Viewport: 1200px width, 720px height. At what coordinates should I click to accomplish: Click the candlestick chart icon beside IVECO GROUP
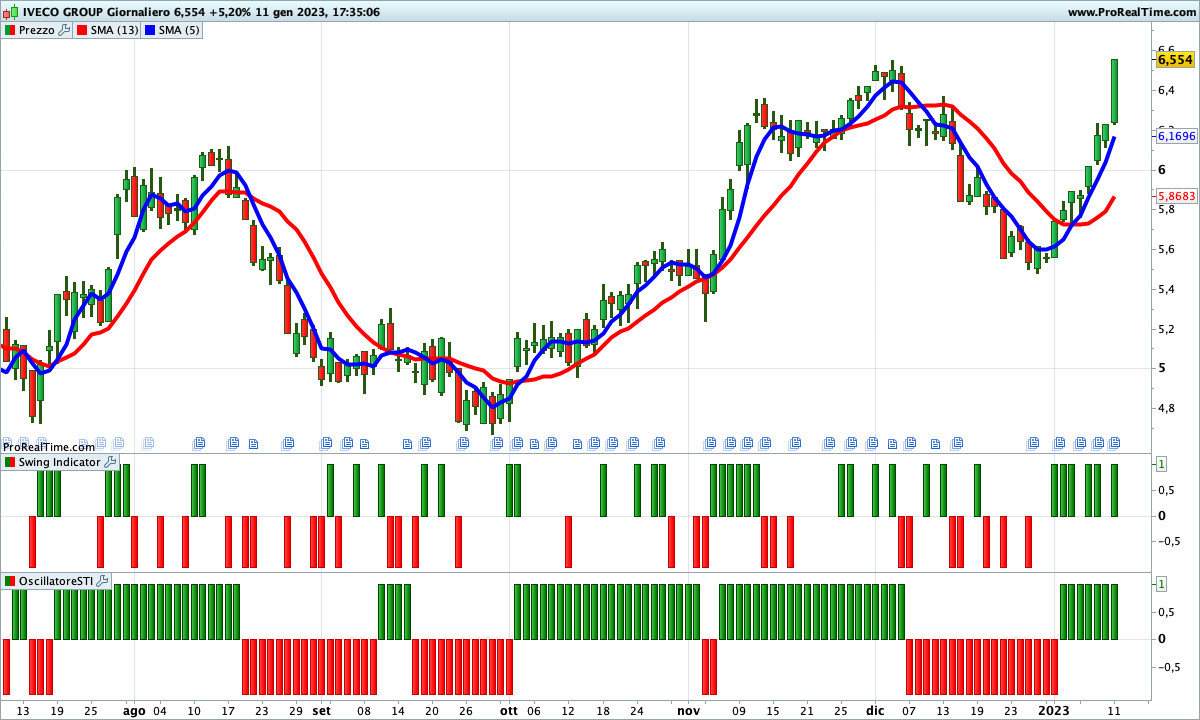pos(9,12)
